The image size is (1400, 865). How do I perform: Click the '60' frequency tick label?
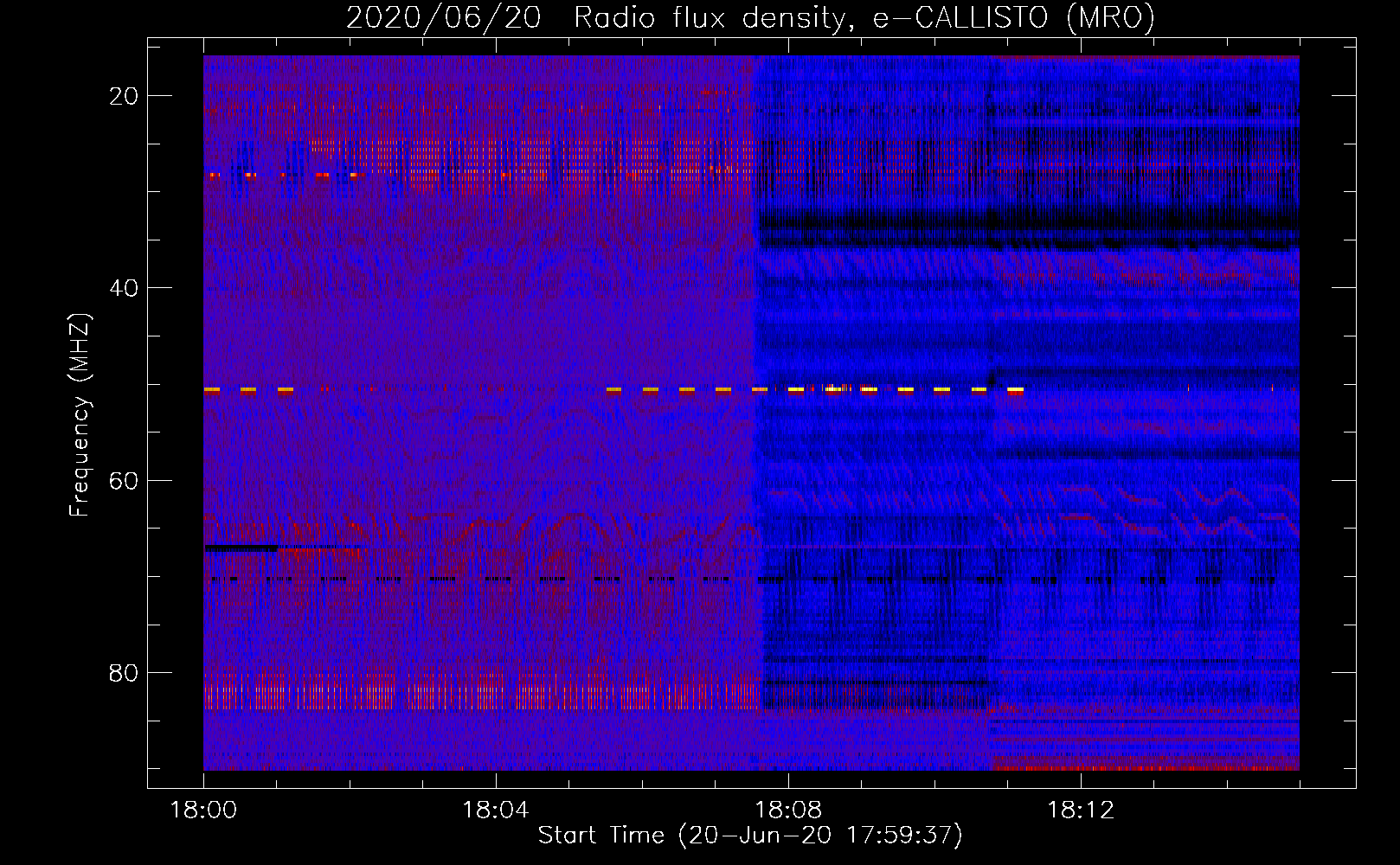(x=124, y=480)
